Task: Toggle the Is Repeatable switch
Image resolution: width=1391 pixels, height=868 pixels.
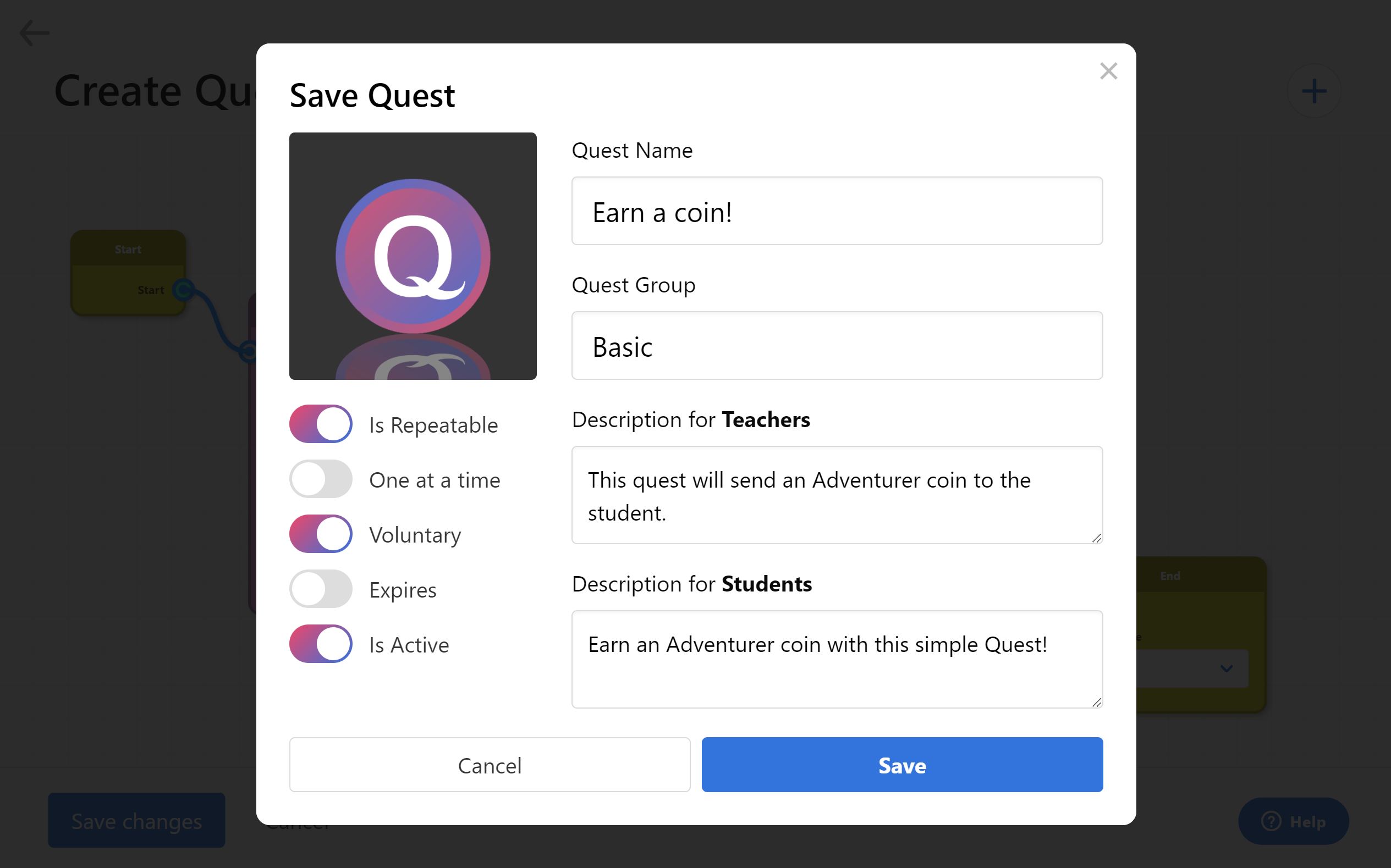Action: click(321, 424)
